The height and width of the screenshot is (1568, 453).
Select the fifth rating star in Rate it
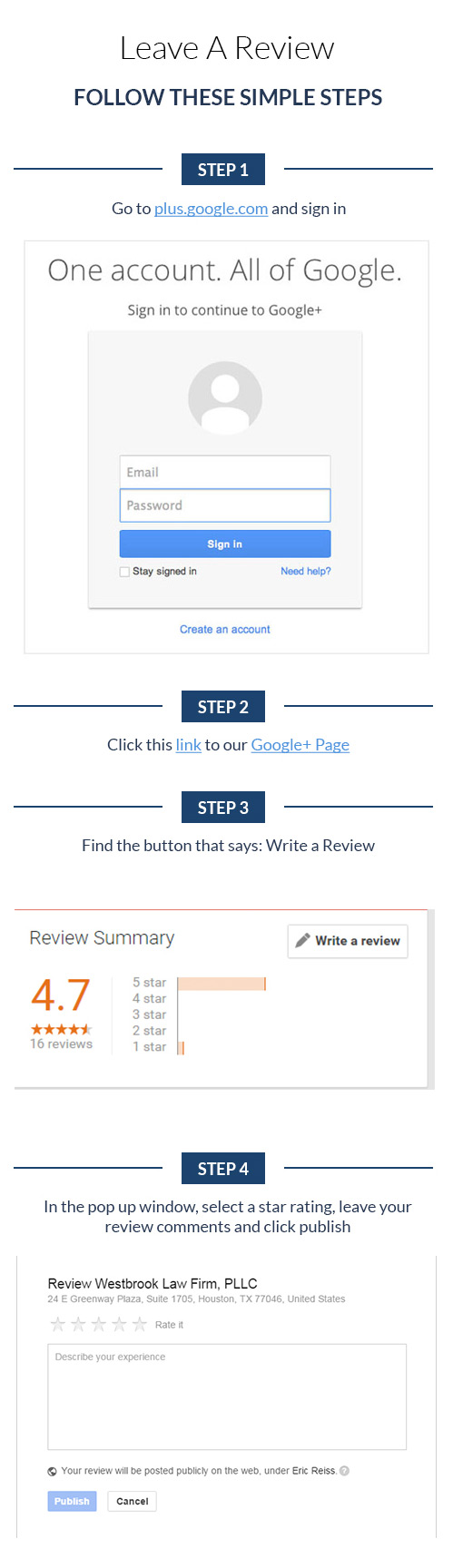point(139,1325)
